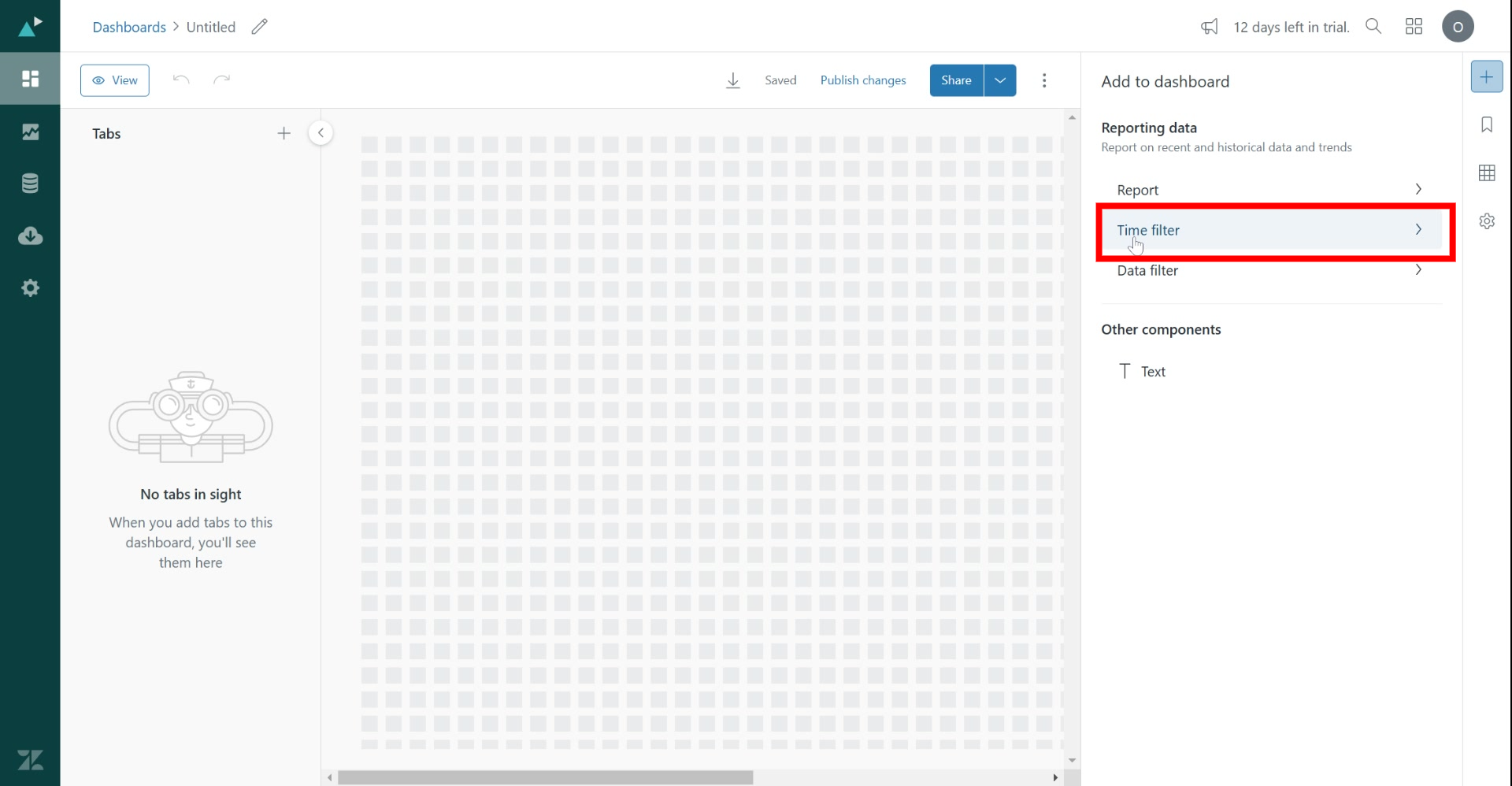Select the Time filter item
This screenshot has width=1512, height=786.
1269,230
